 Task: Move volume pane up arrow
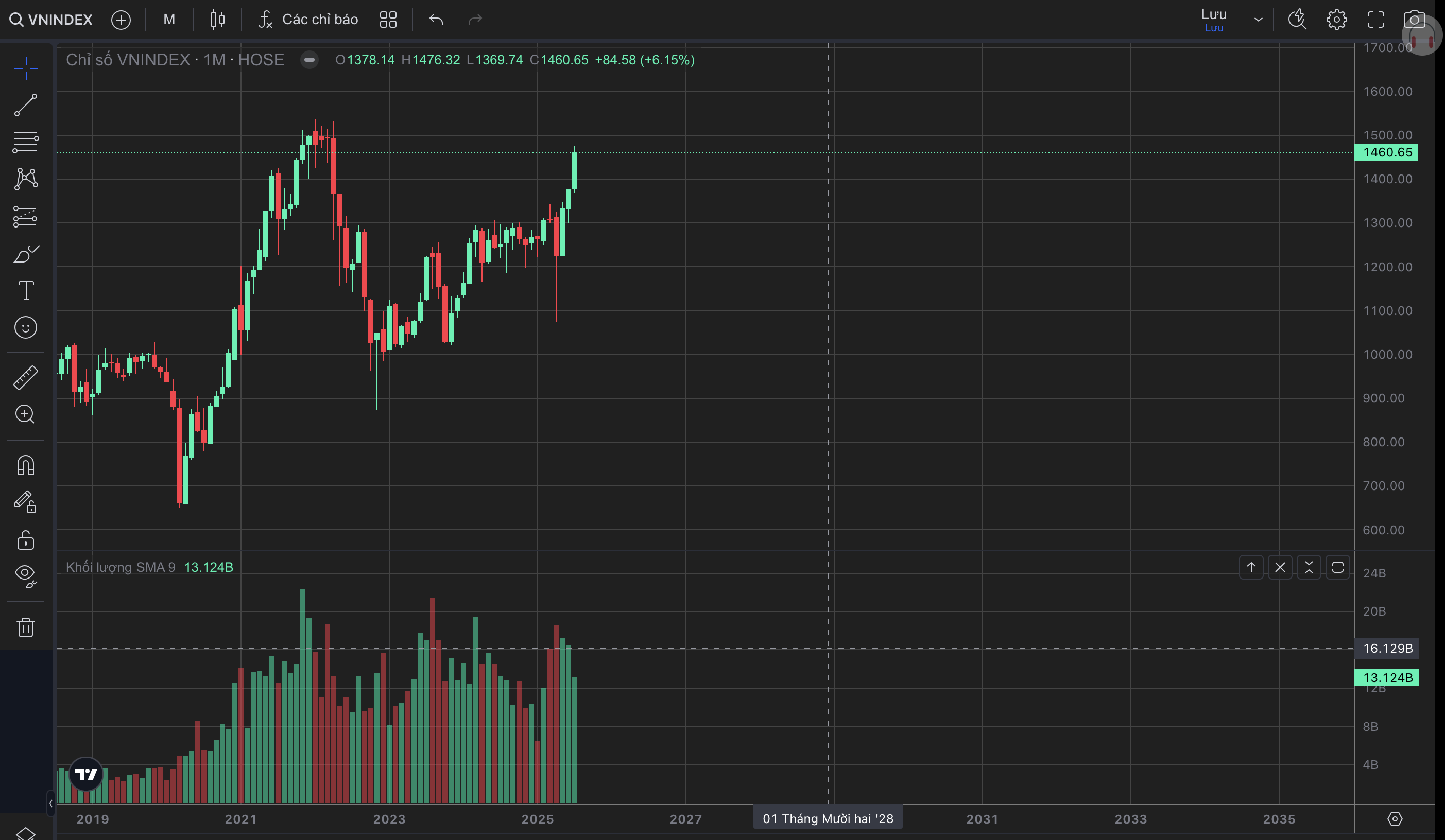tap(1251, 567)
